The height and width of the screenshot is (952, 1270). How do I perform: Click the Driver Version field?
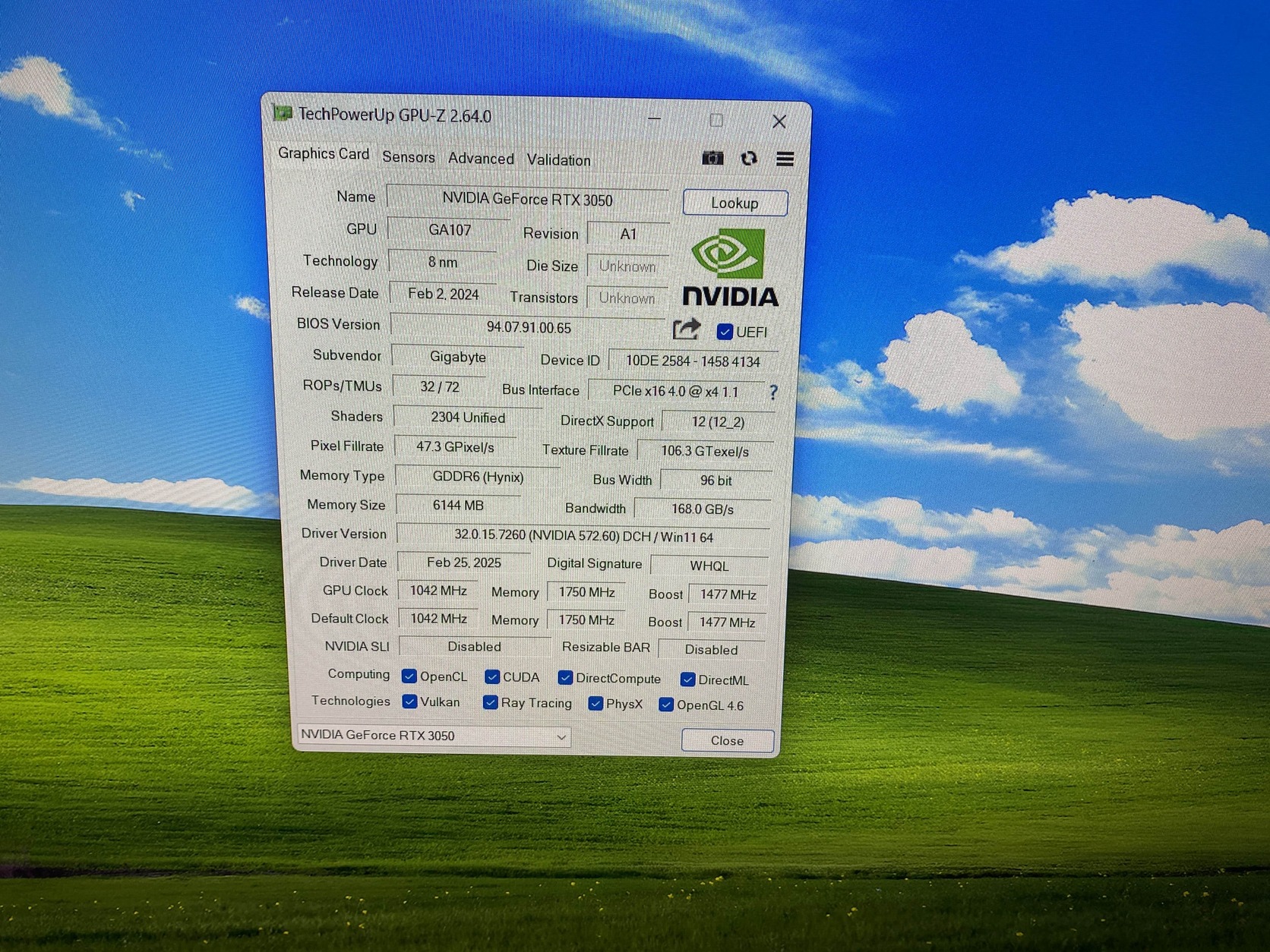[583, 536]
